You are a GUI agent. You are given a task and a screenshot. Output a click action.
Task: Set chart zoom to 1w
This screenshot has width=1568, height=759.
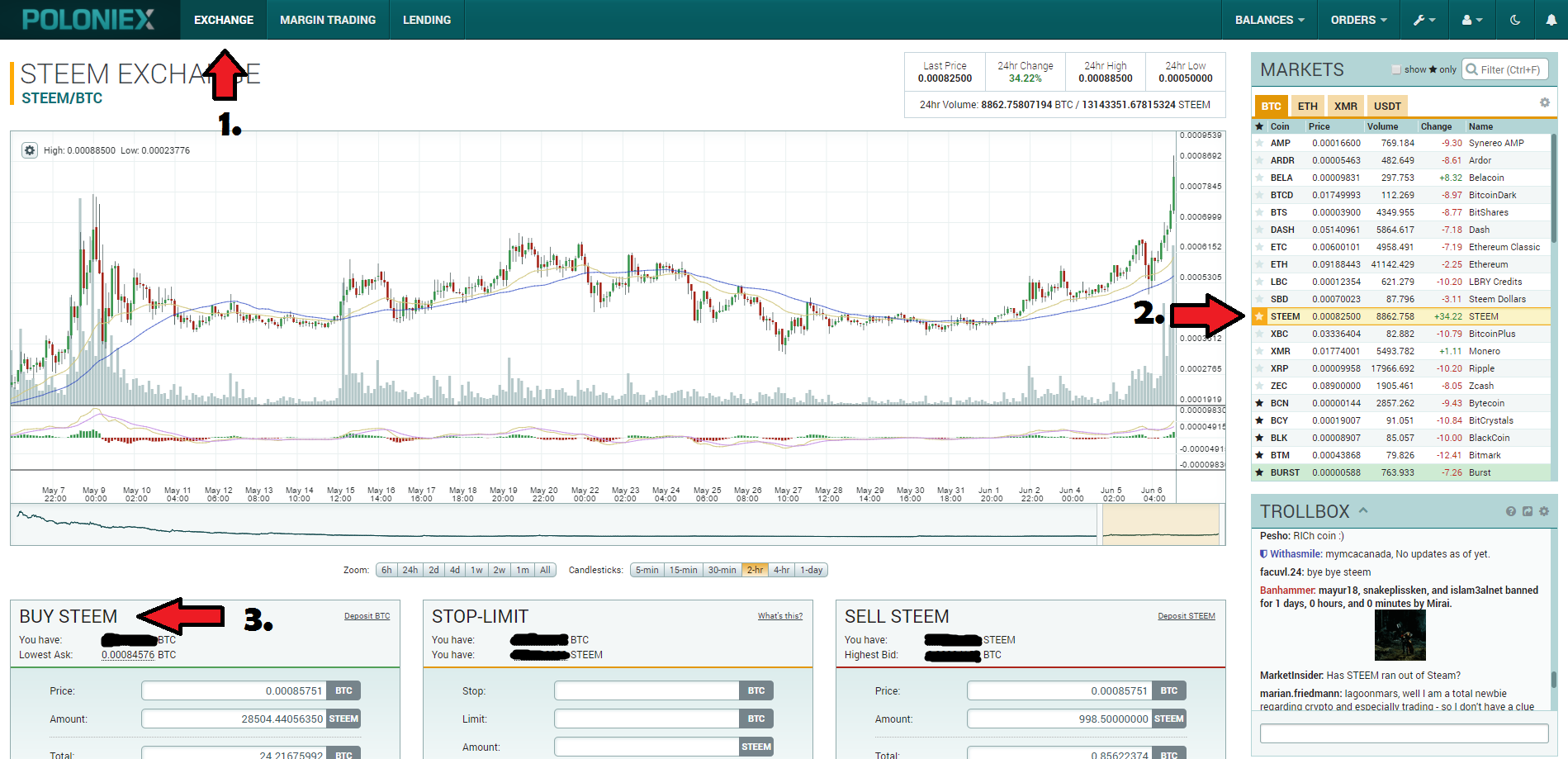[x=476, y=570]
